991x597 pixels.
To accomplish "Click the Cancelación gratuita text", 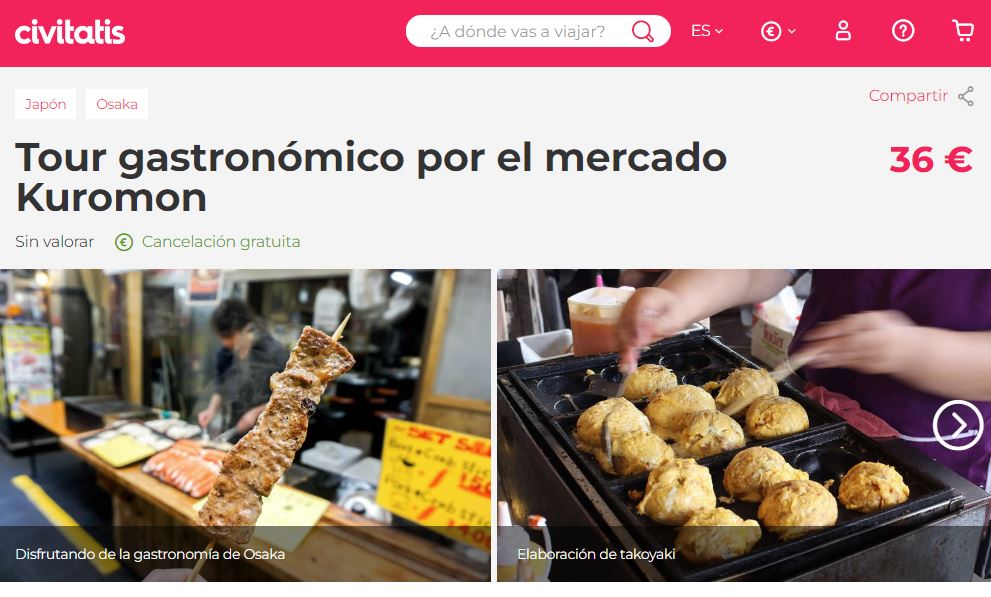I will pyautogui.click(x=221, y=242).
